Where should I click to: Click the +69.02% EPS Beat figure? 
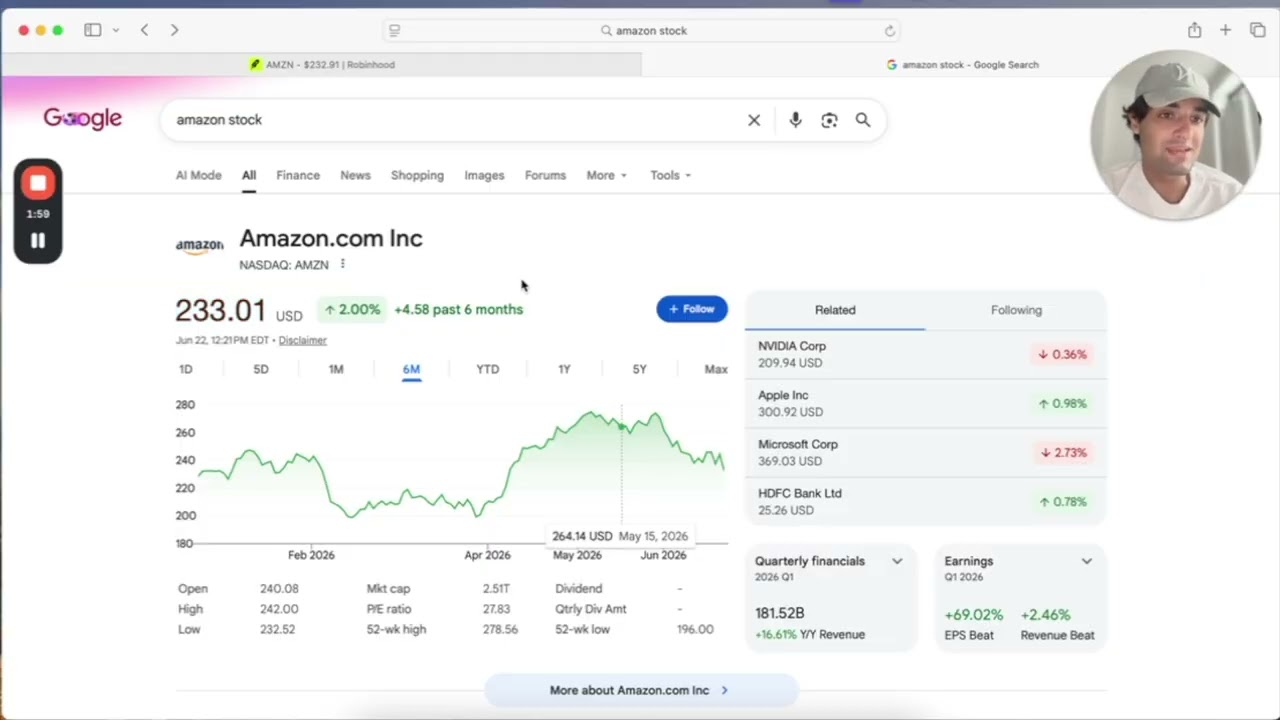(x=974, y=615)
